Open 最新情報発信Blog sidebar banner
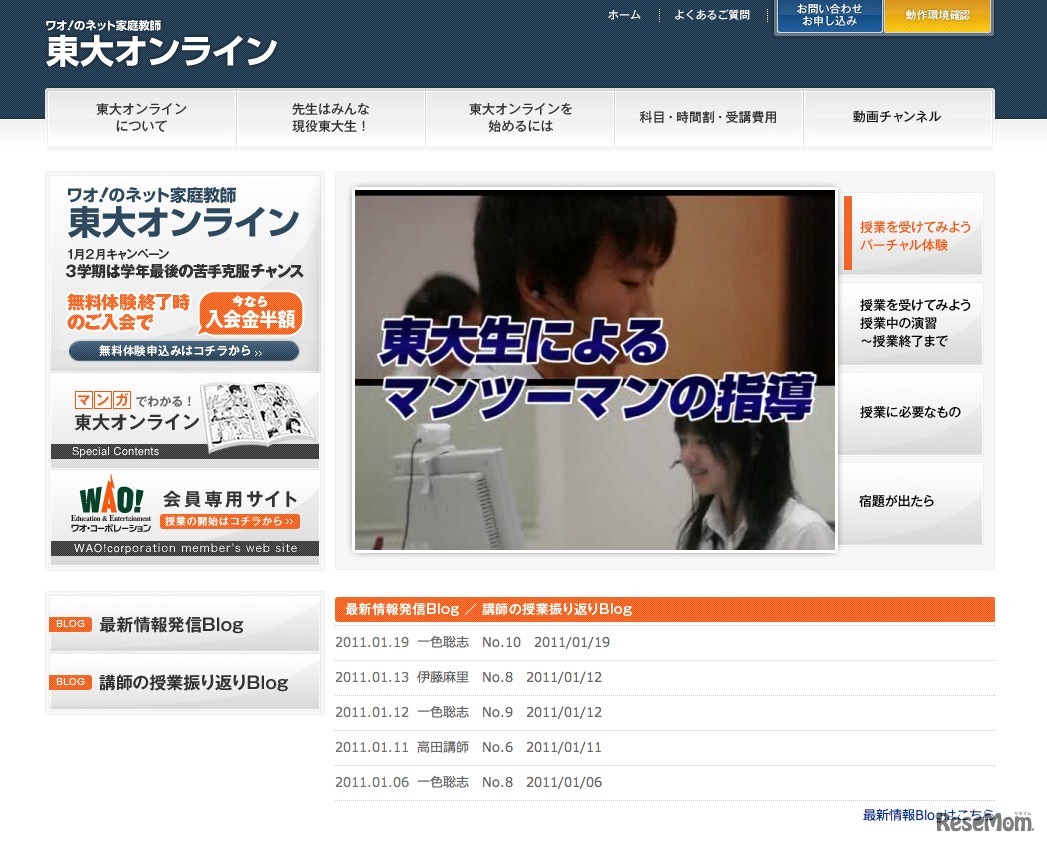The height and width of the screenshot is (845, 1047). [185, 625]
